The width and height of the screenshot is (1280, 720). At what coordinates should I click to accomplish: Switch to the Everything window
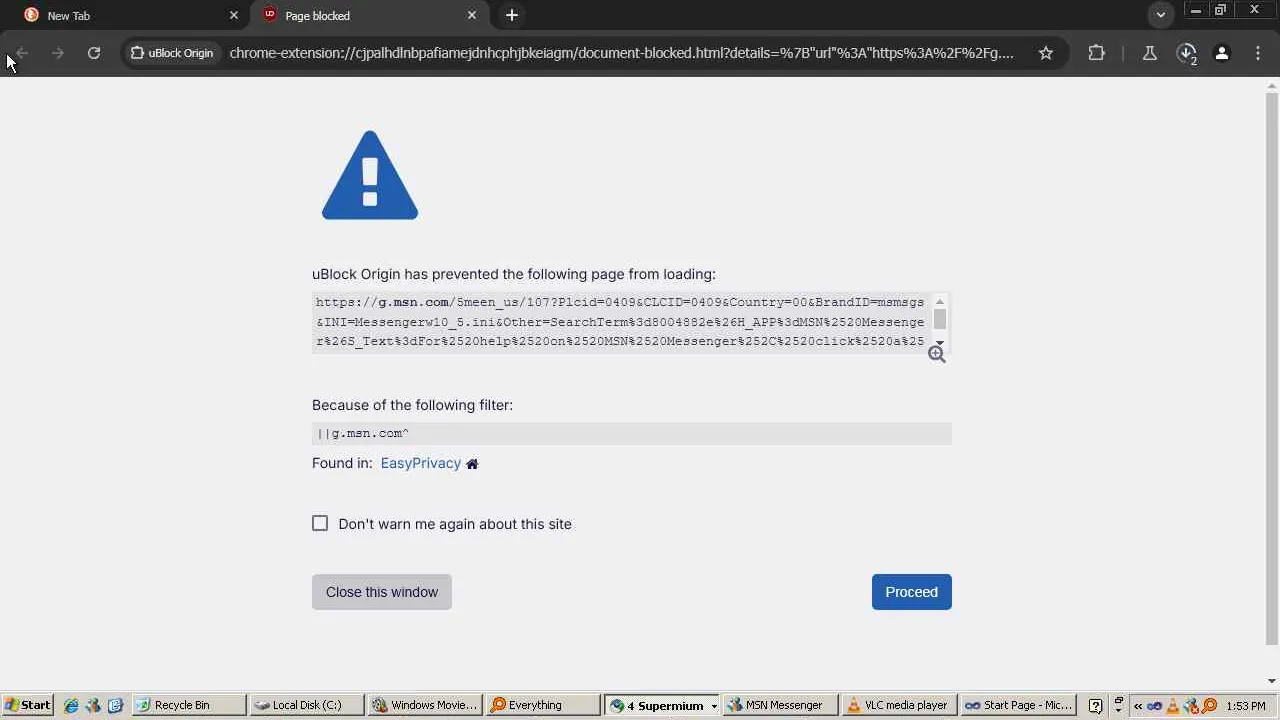pos(543,705)
